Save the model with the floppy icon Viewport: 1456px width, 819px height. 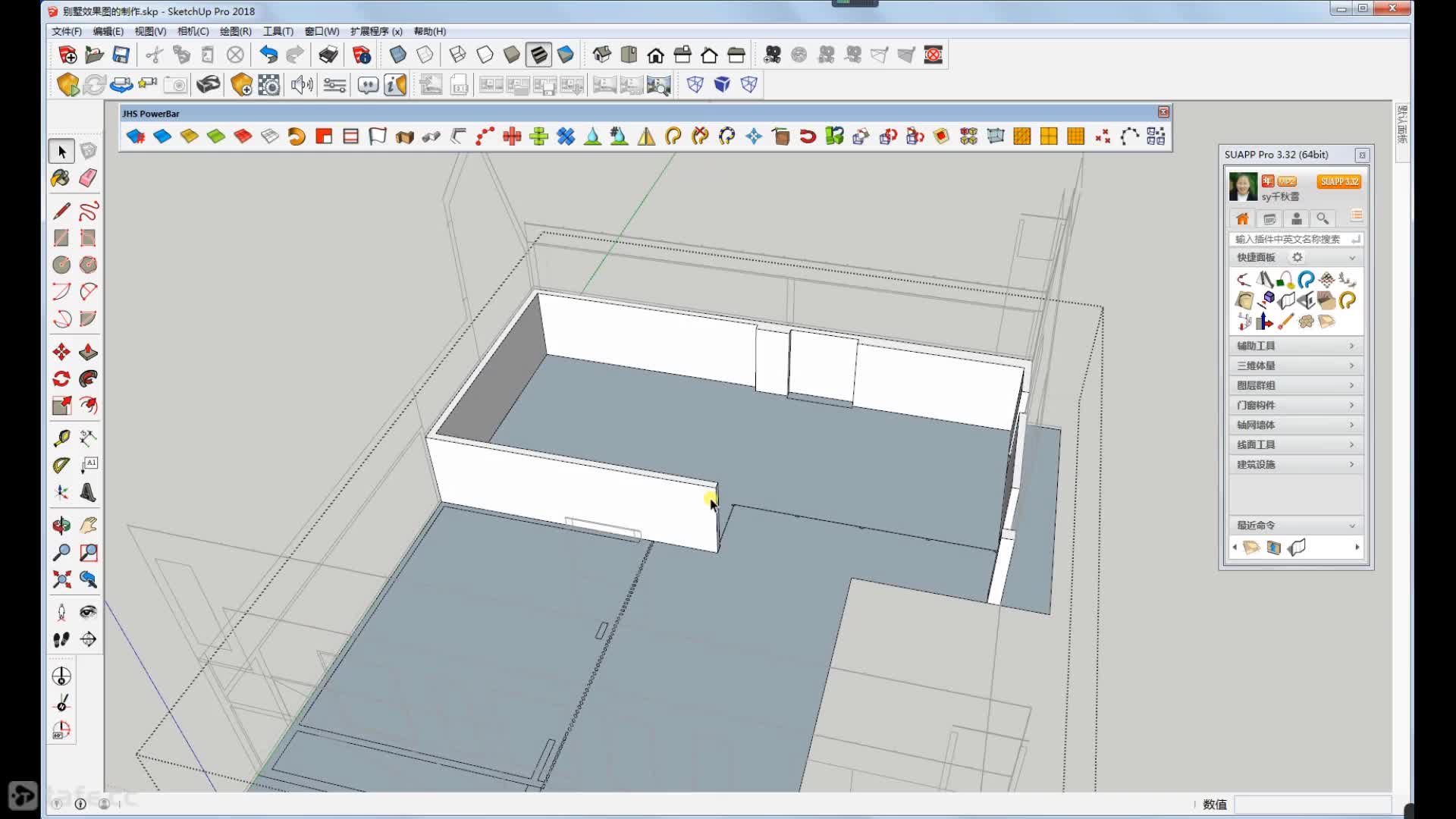tap(121, 55)
